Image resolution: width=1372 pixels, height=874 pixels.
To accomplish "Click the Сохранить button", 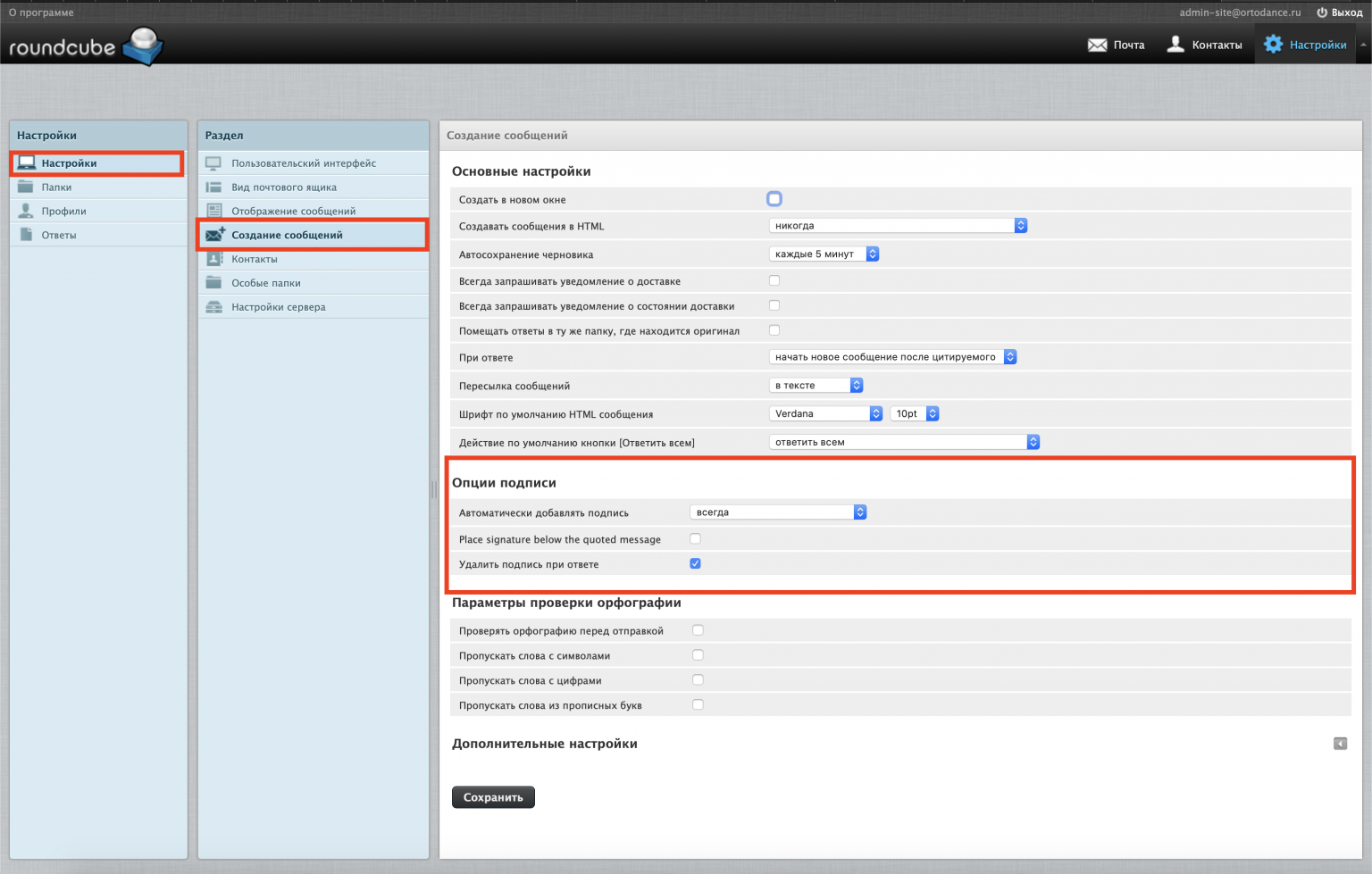I will tap(493, 797).
